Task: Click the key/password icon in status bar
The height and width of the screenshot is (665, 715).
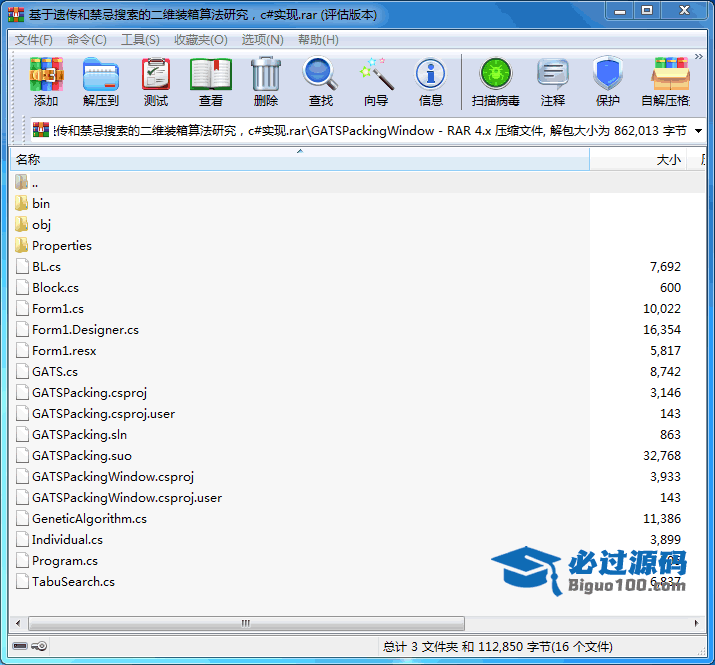Action: (x=39, y=646)
